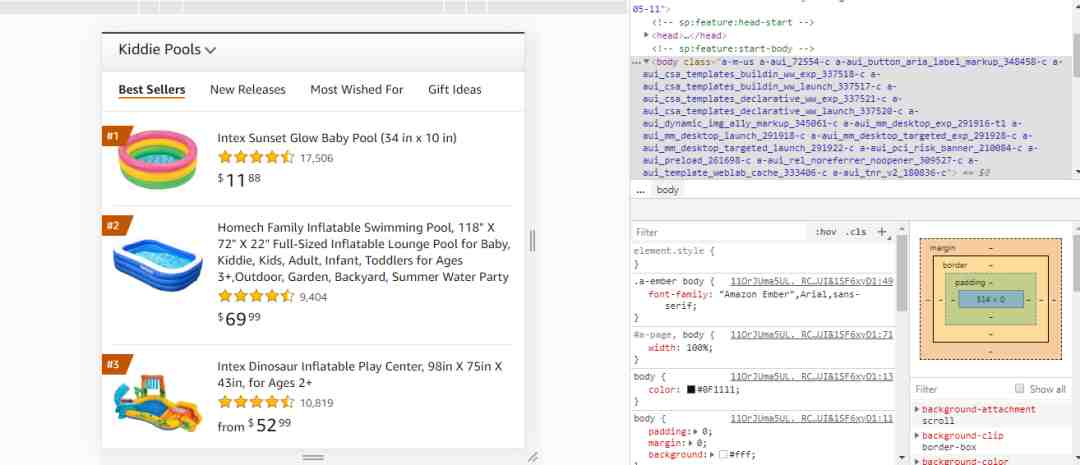Click the padding label in box model

tap(970, 282)
